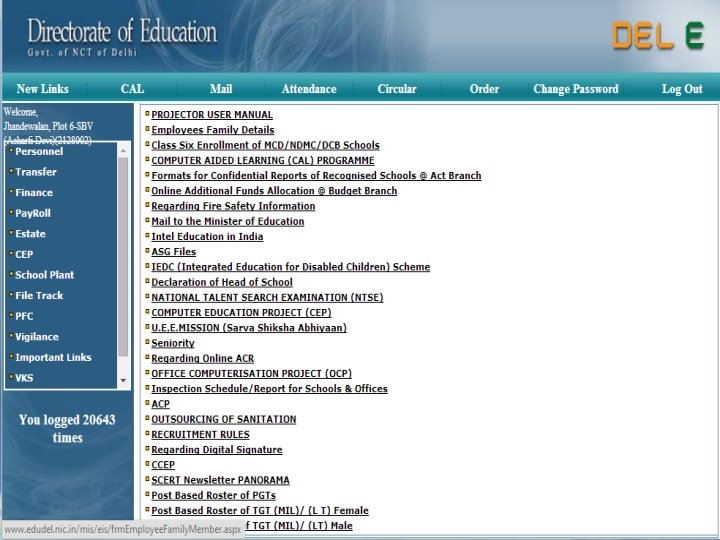This screenshot has height=540, width=720.
Task: Open U.E.E.MISSION Sarva Shiksha Abhiyaan link
Action: (249, 327)
